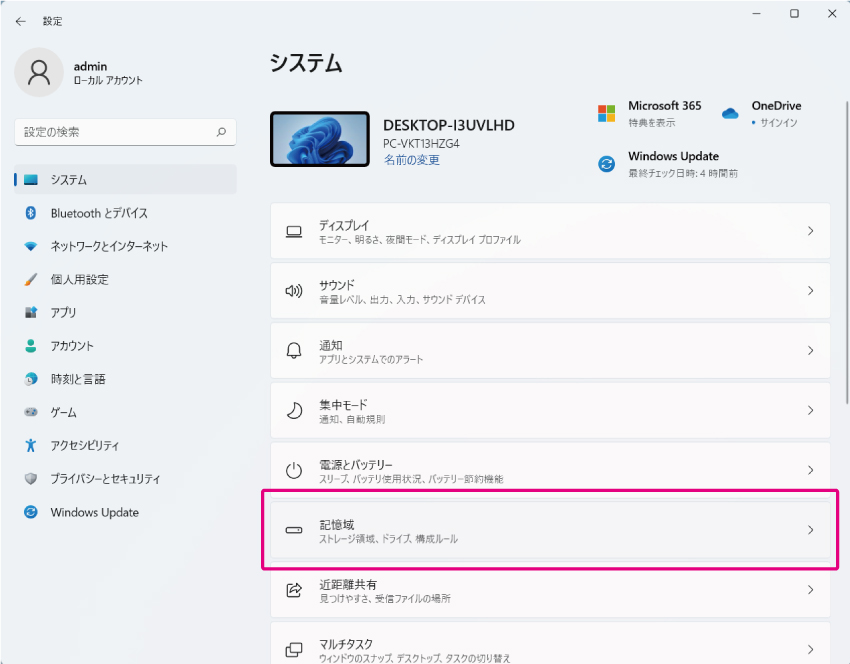The image size is (850, 664).
Task: Click the Microsoft 365 logo icon
Action: point(607,113)
